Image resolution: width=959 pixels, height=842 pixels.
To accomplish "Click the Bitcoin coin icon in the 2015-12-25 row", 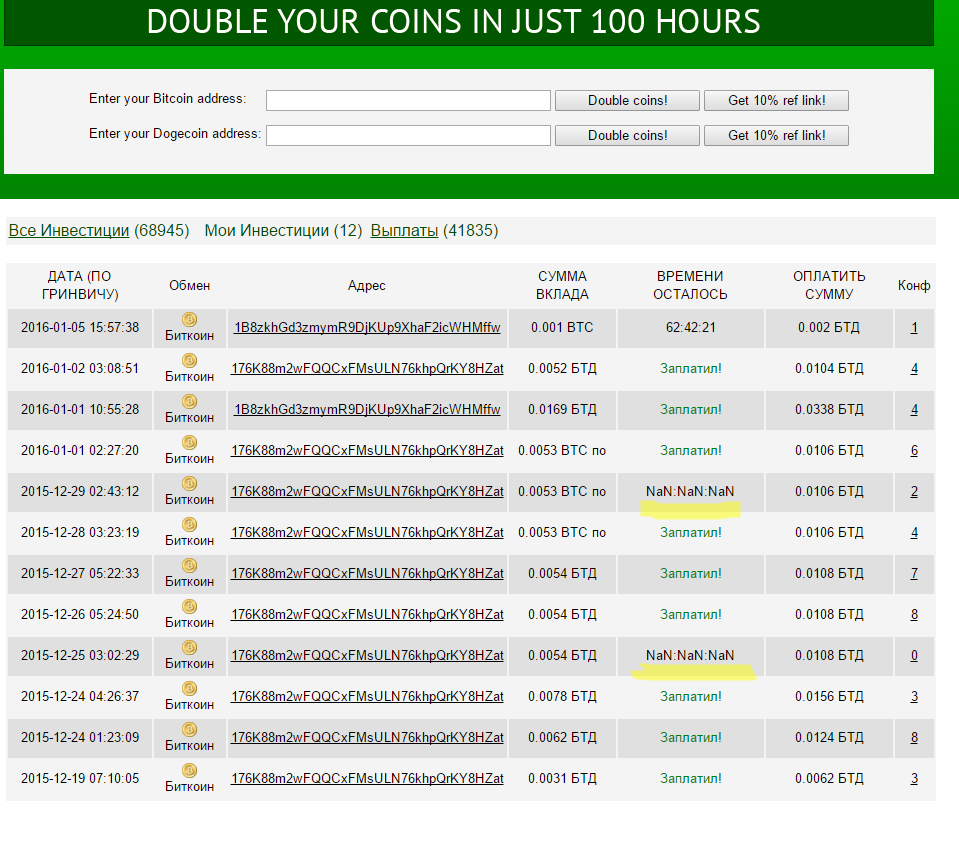I will [189, 647].
